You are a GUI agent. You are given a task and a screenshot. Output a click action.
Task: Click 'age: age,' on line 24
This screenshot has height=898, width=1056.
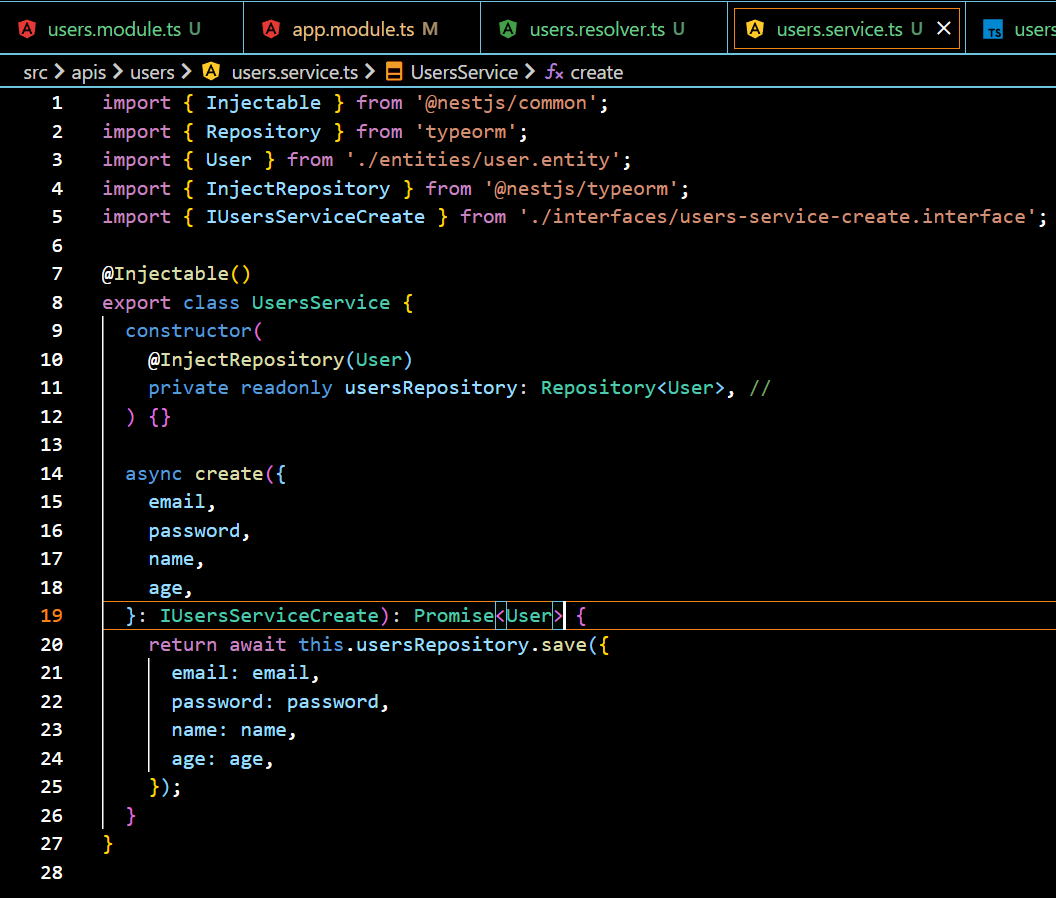222,759
